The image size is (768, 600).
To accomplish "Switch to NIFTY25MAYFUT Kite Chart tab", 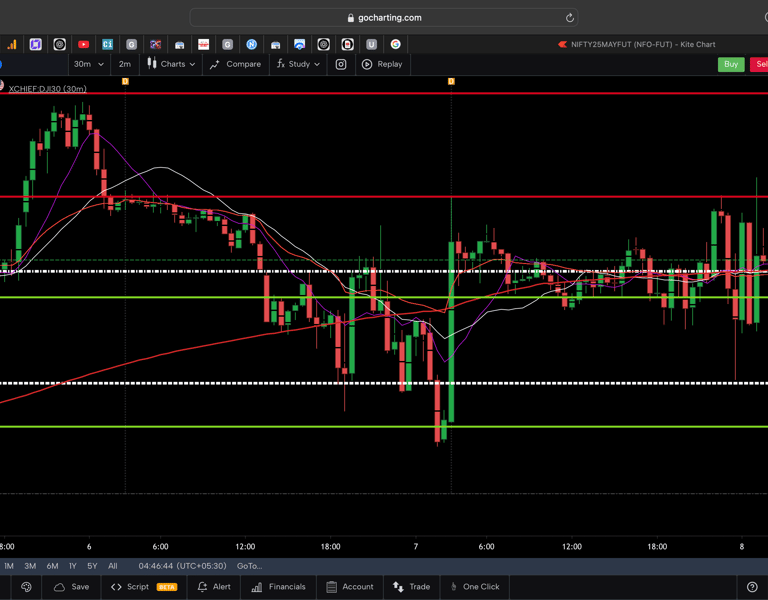I will tap(637, 45).
